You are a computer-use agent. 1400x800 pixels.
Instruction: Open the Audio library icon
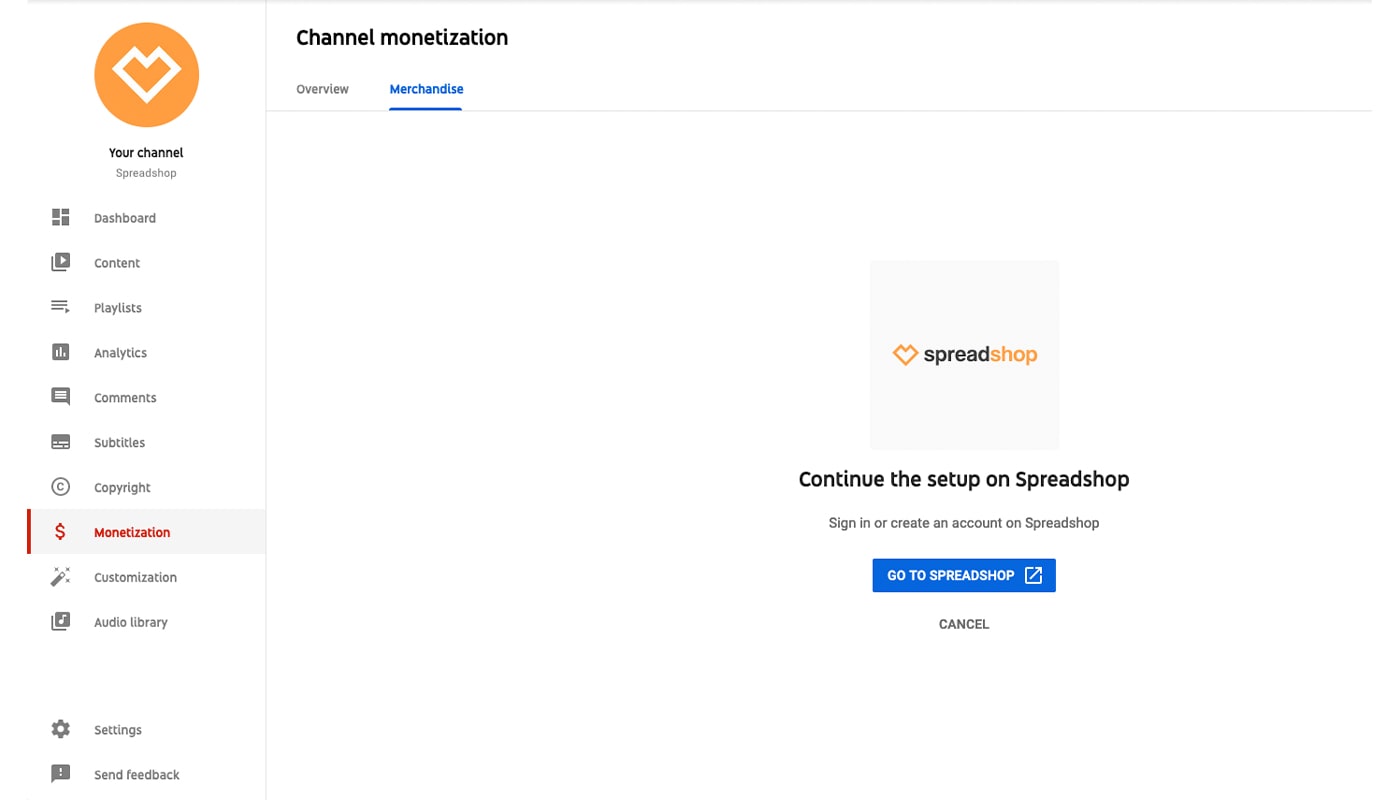[61, 622]
